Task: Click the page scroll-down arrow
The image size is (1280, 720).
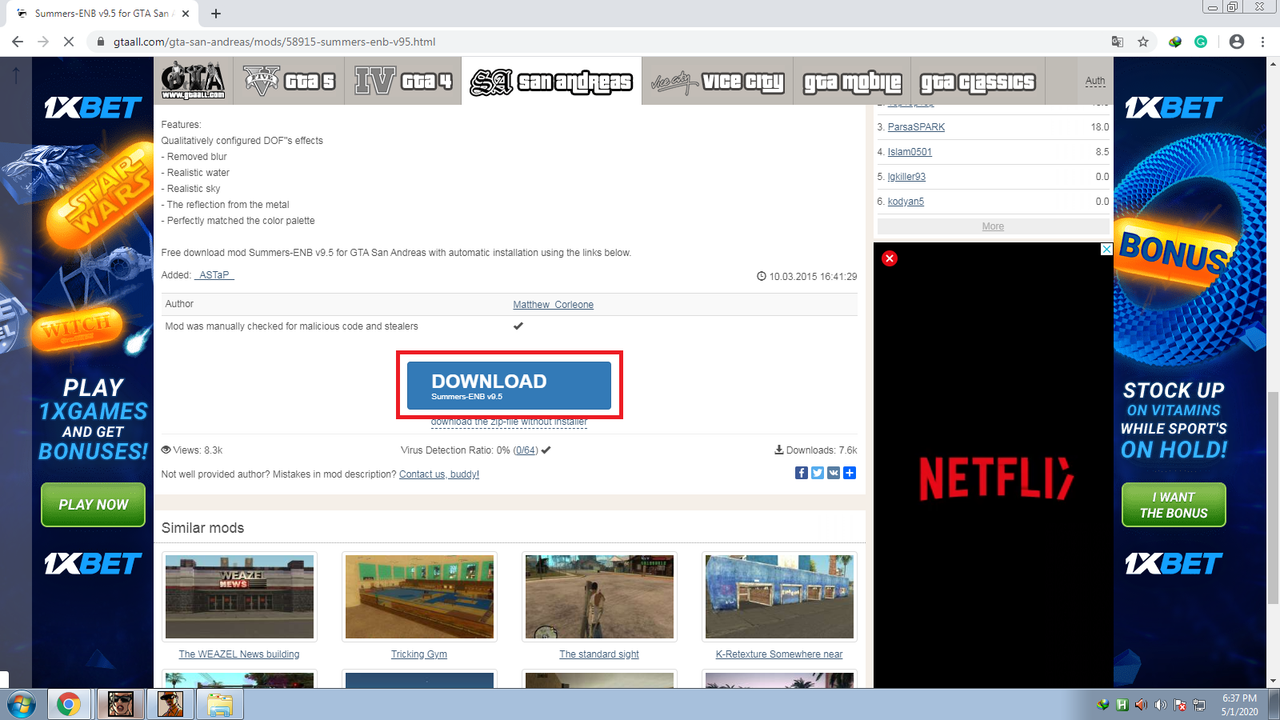Action: 1272,681
